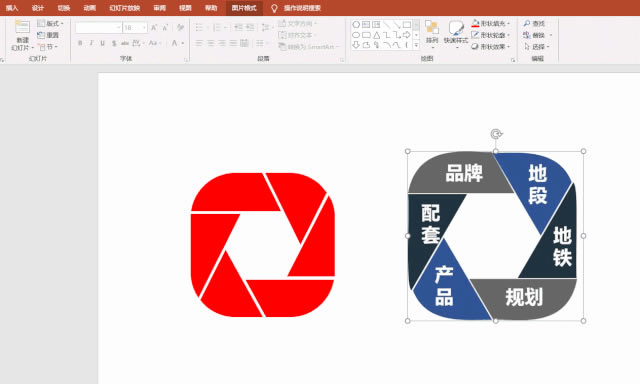This screenshot has width=640, height=384.
Task: Open the Shape Effects (形状效果) dropdown
Action: click(491, 47)
